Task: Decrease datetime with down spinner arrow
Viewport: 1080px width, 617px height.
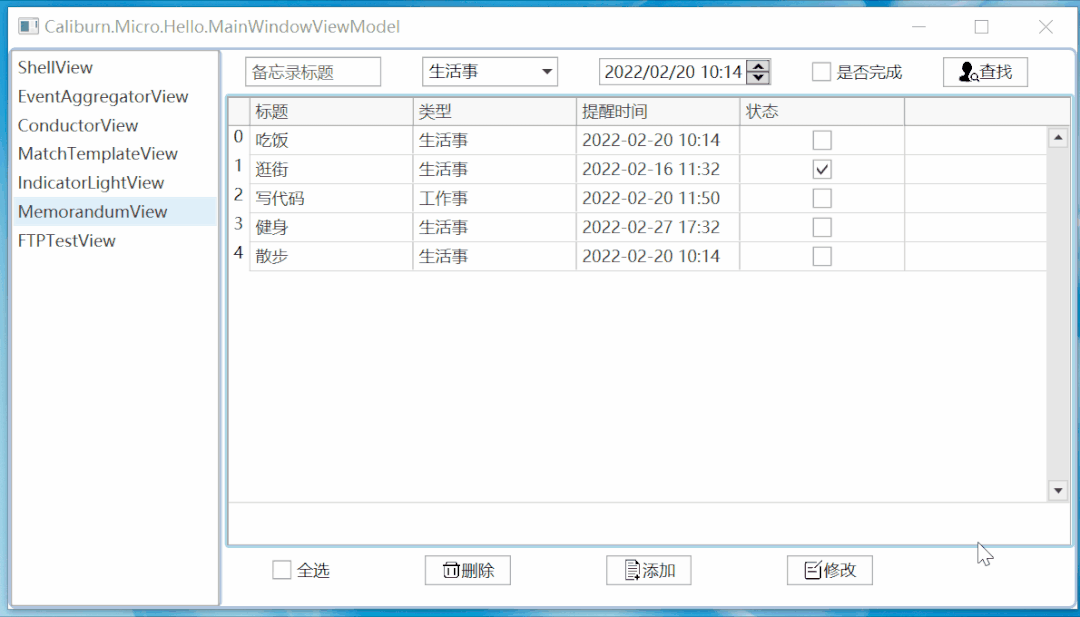Action: [x=758, y=77]
